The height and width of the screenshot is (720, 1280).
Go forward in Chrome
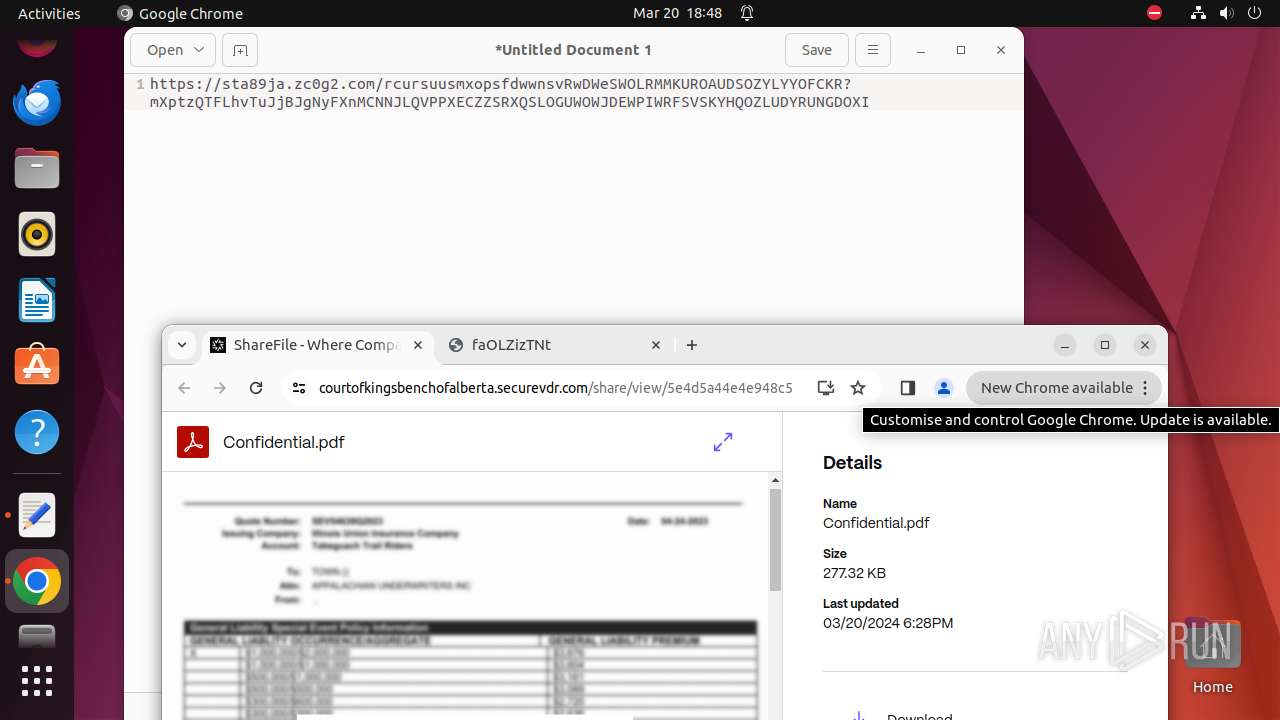pyautogui.click(x=220, y=388)
